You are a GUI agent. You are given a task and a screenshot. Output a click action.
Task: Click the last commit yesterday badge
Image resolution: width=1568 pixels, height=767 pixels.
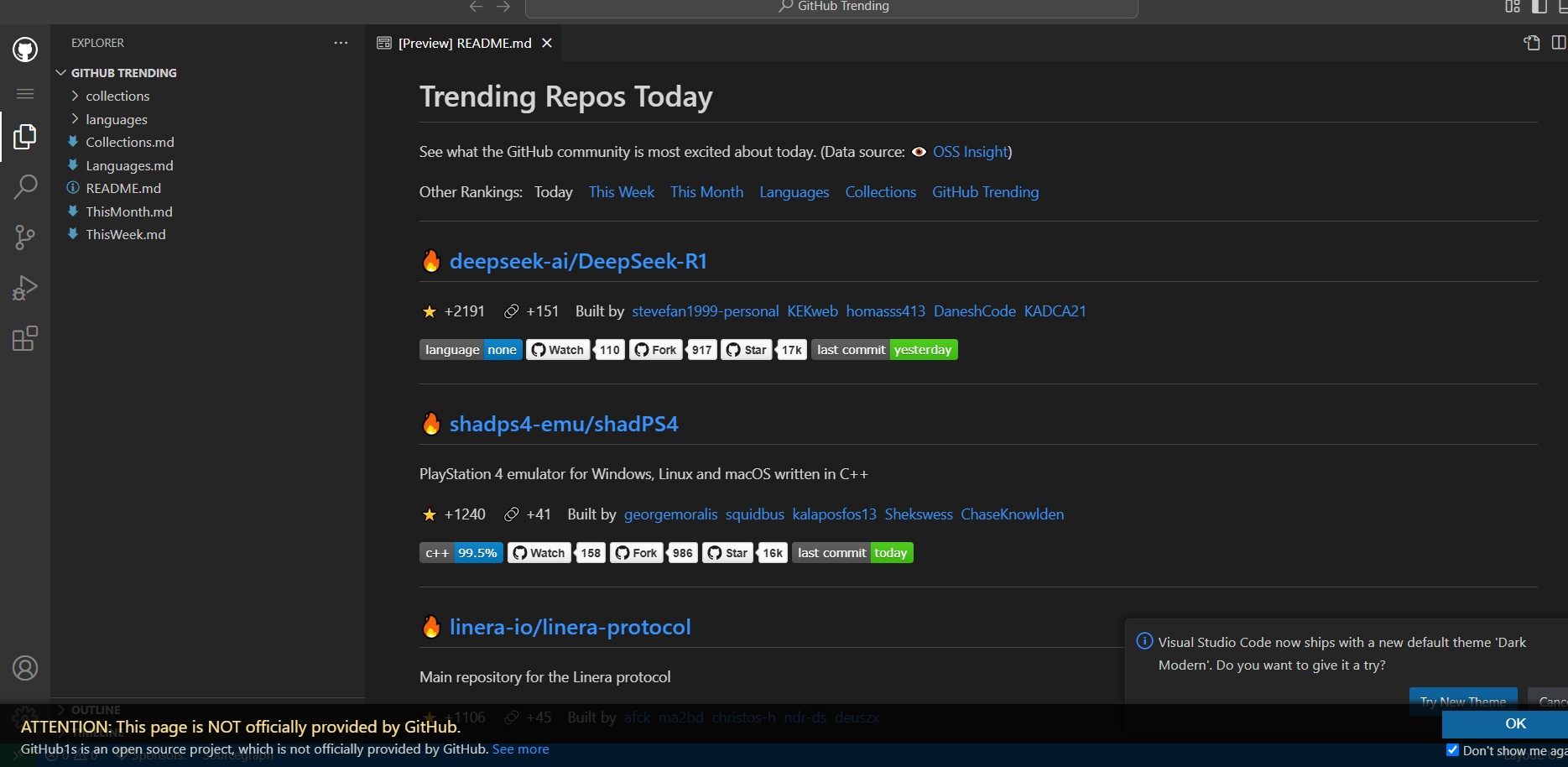[884, 350]
